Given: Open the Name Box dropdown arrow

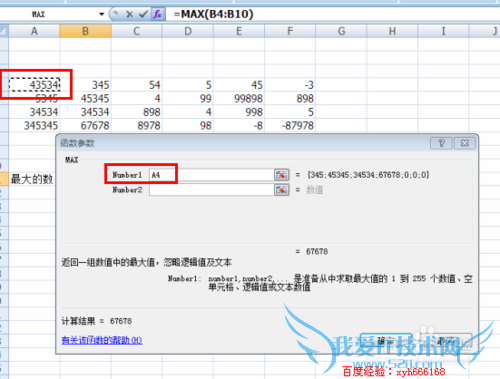Looking at the screenshot, I should (x=101, y=14).
